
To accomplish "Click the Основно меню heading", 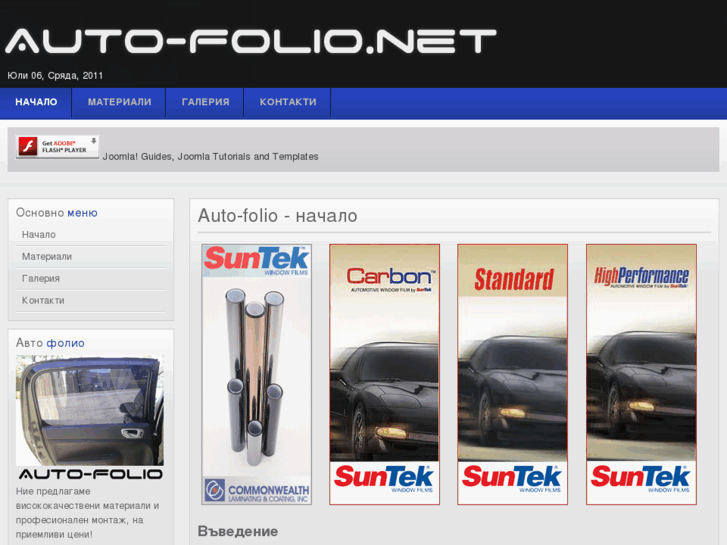I will [x=57, y=213].
